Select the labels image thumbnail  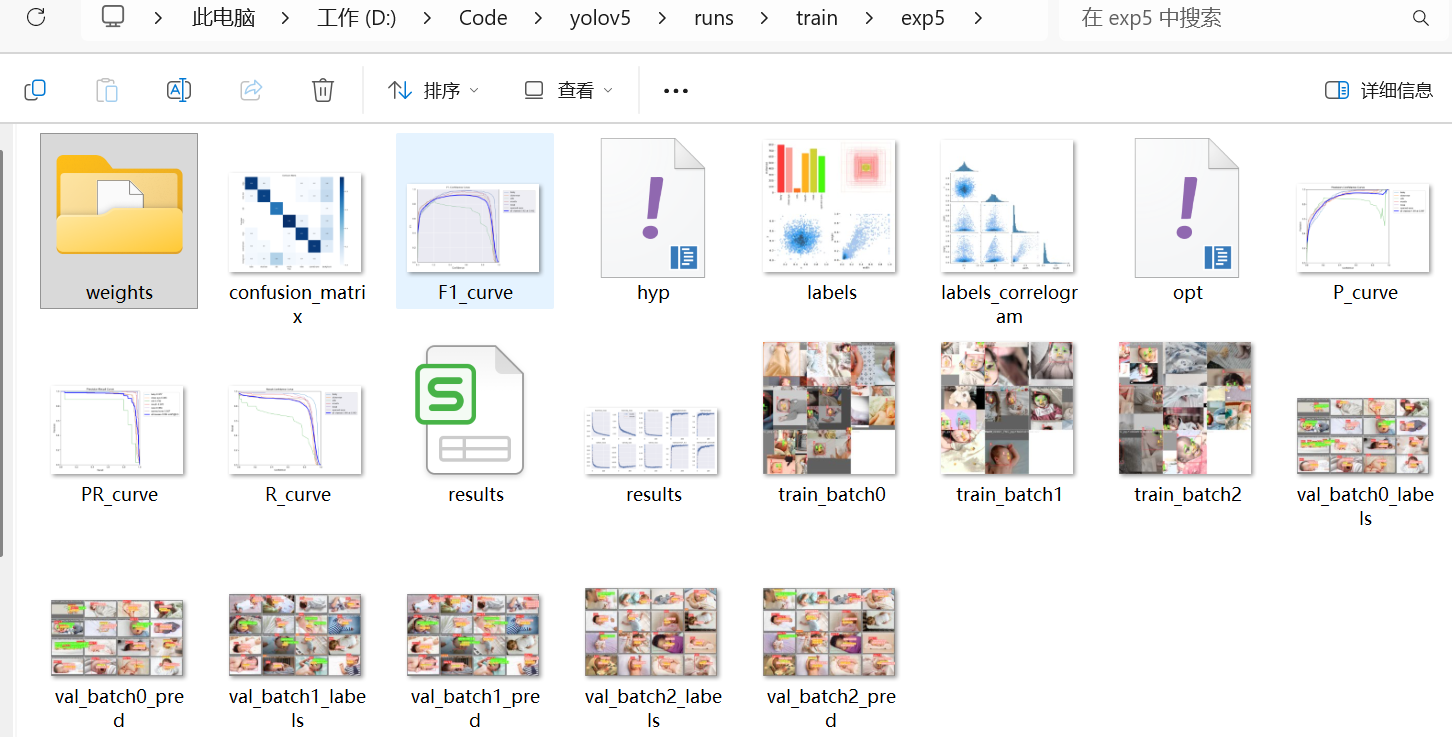point(830,206)
